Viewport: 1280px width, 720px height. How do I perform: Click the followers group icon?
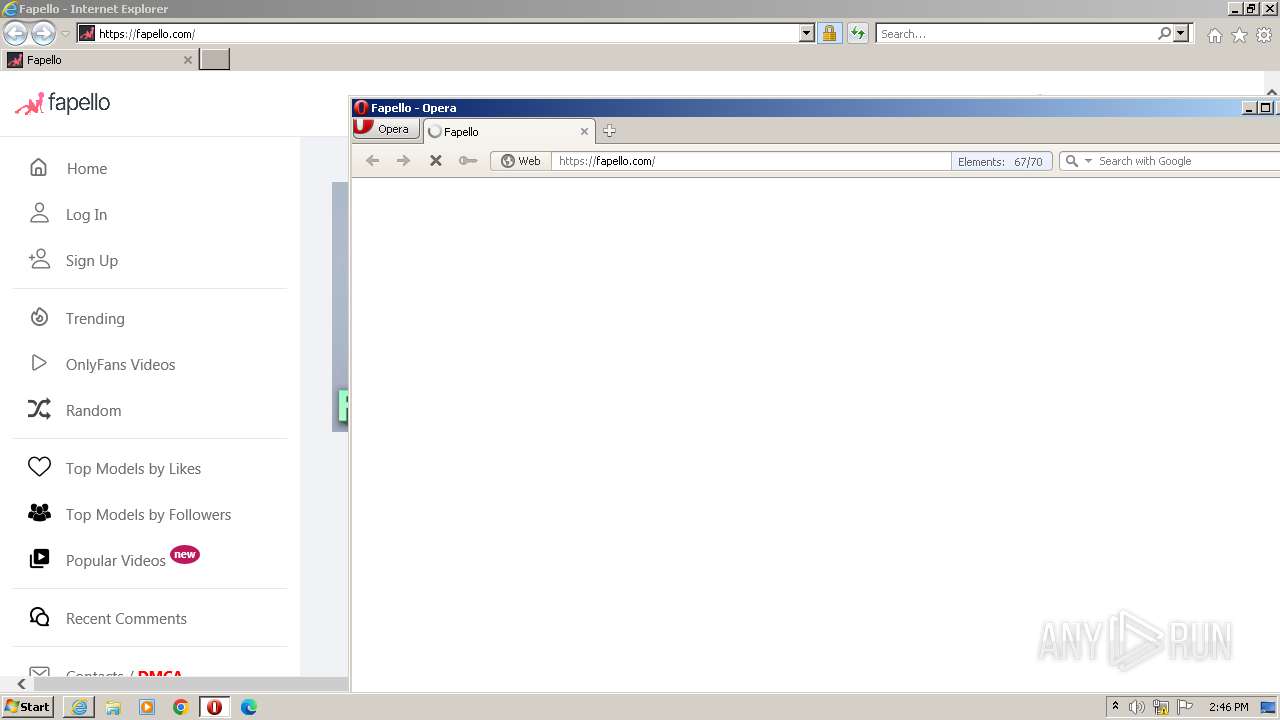pyautogui.click(x=39, y=513)
